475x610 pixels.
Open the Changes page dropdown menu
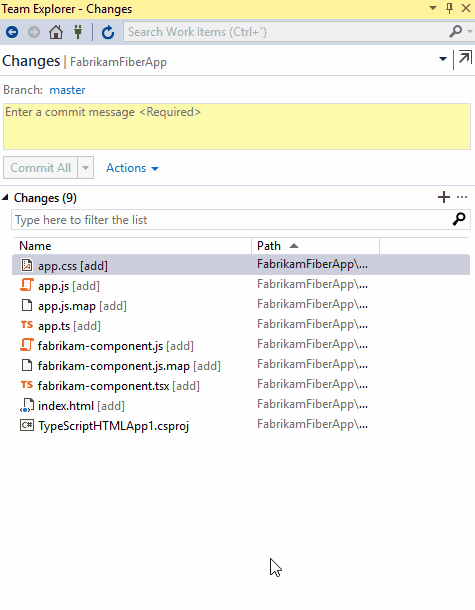(442, 59)
